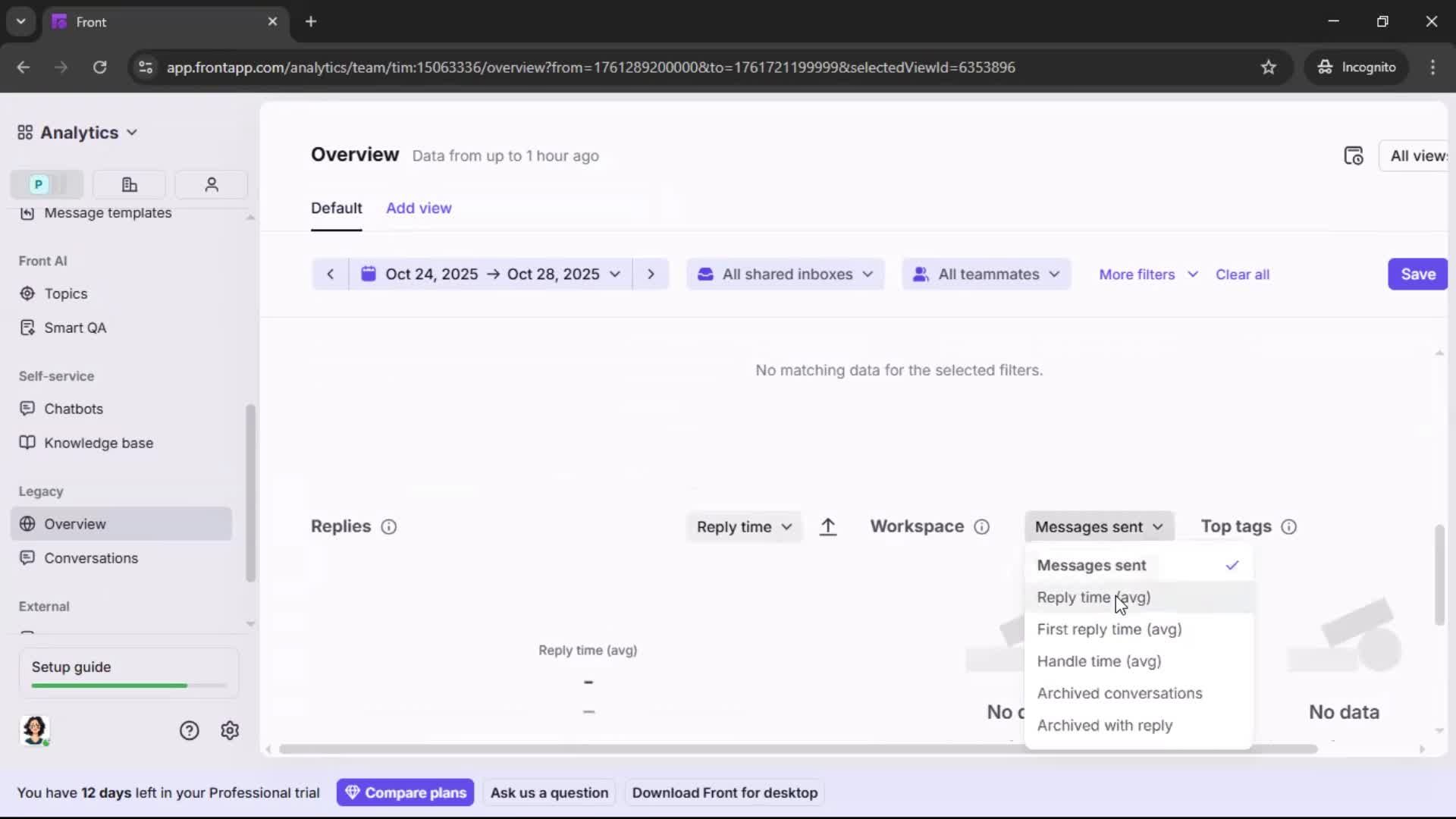This screenshot has height=819, width=1456.
Task: Click the Setup guide progress bar
Action: pos(127,685)
